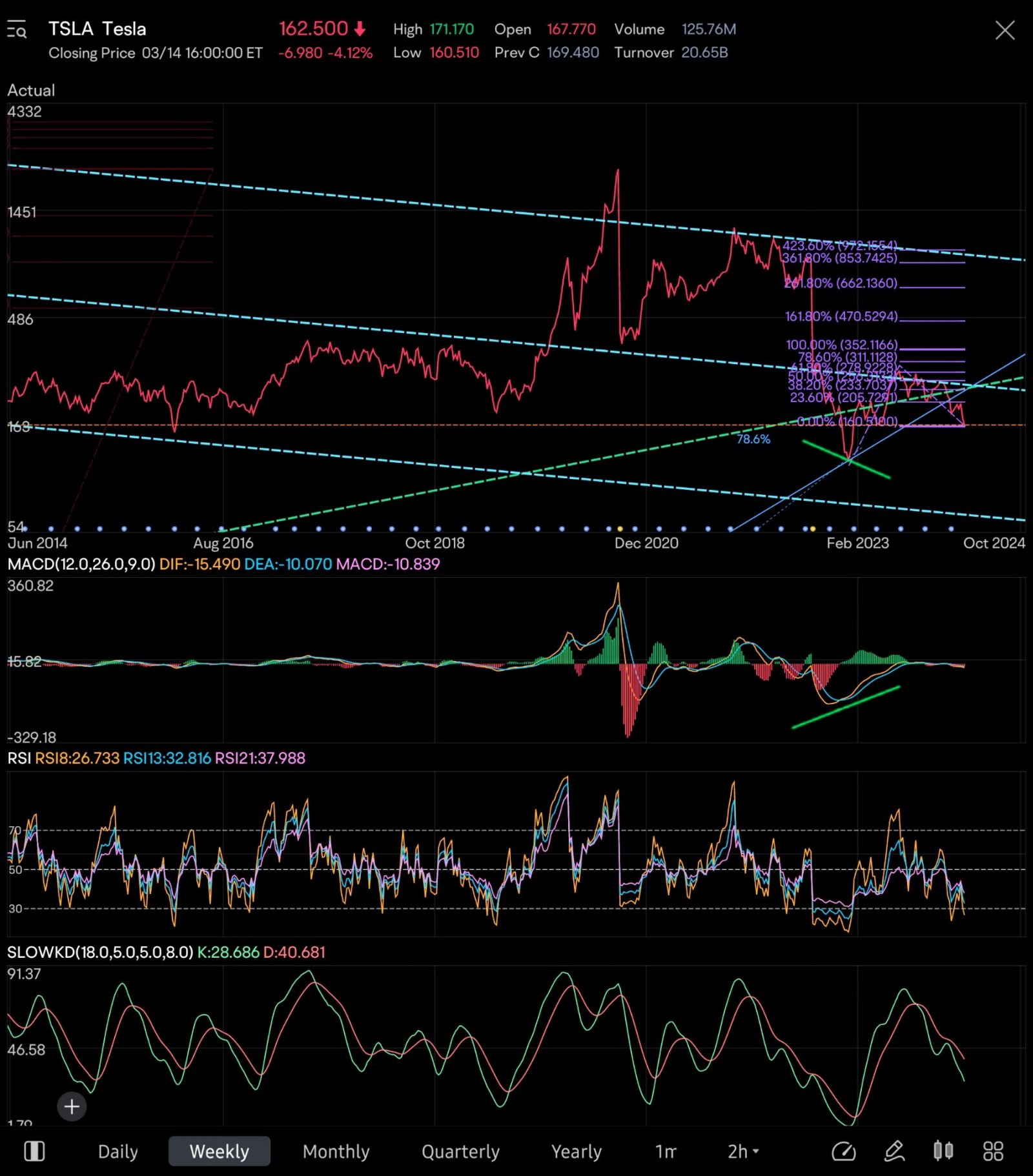The width and height of the screenshot is (1033, 1176).
Task: Open SLOWKD(18.0,5.0,5.0,8.0) indicator settings
Action: (x=100, y=952)
